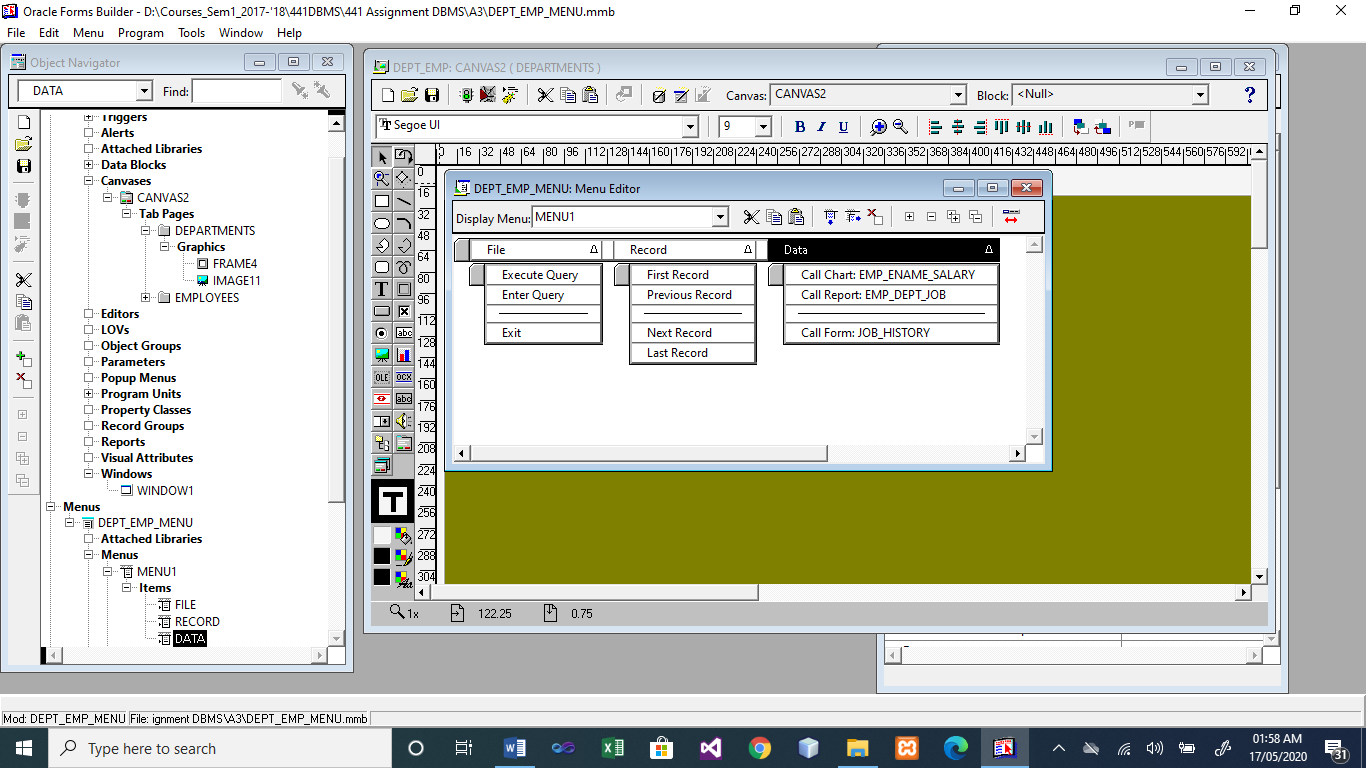This screenshot has height=768, width=1366.
Task: Toggle Bold text formatting
Action: 800,127
